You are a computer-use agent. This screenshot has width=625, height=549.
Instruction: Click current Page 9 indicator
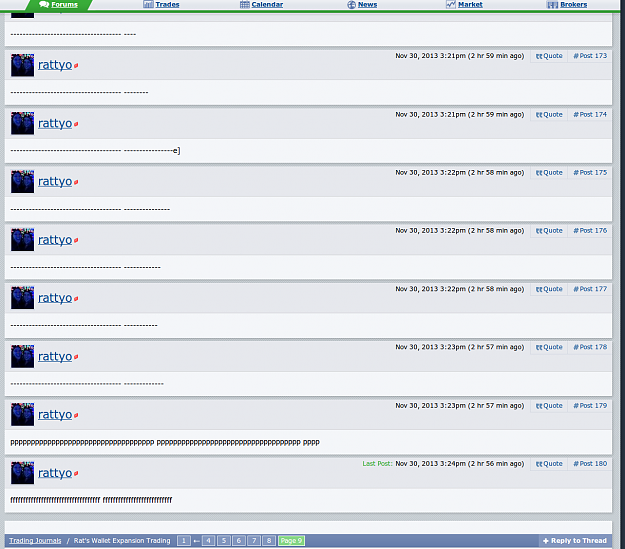click(291, 541)
